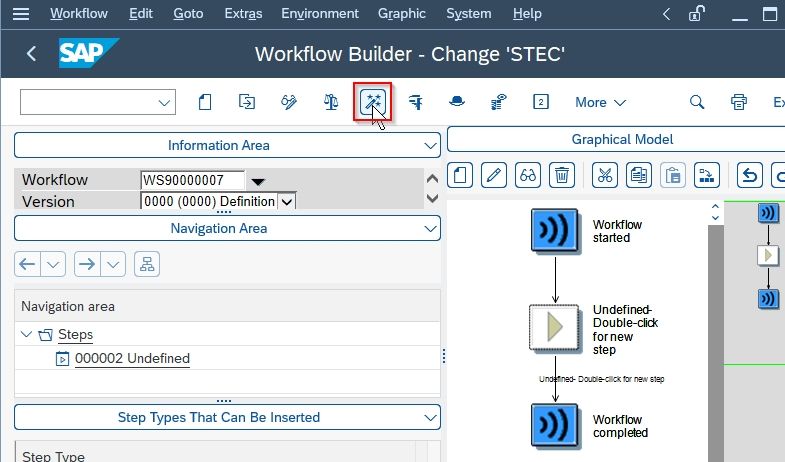Click the Test workflow icon
This screenshot has height=462, width=785.
(x=416, y=102)
